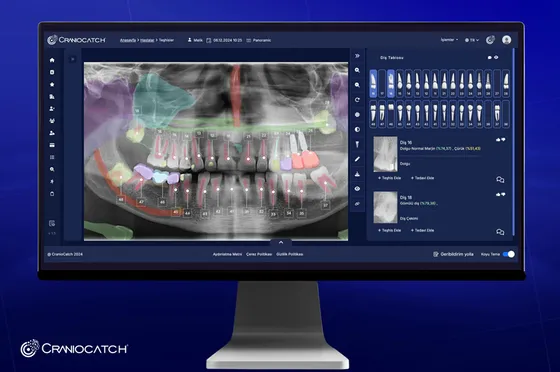Screen dimensions: 560x372
Task: Click Tedavi Ekle under Diş 18
Action: (x=422, y=230)
